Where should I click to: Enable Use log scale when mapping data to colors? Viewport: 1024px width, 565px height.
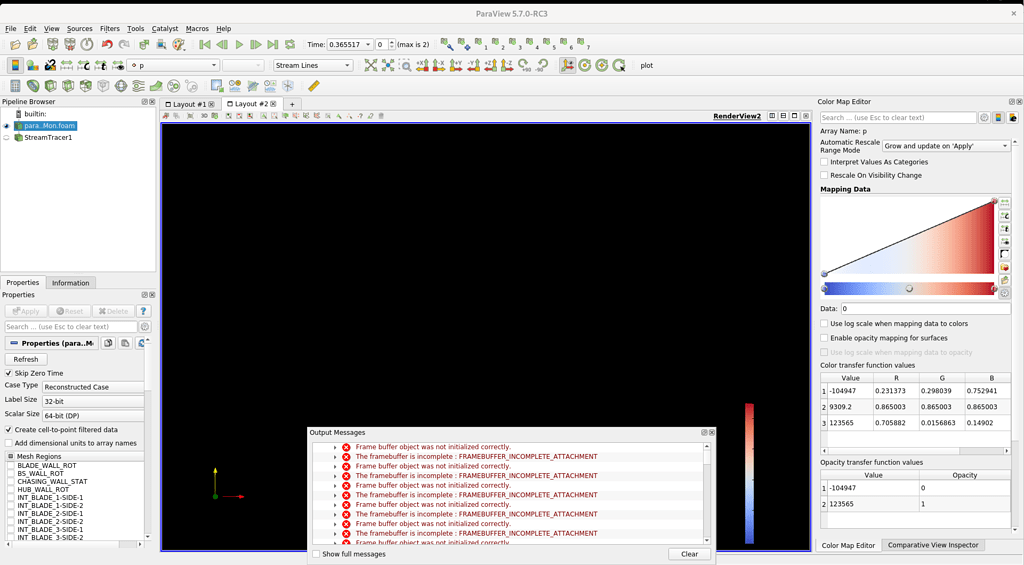(x=824, y=323)
